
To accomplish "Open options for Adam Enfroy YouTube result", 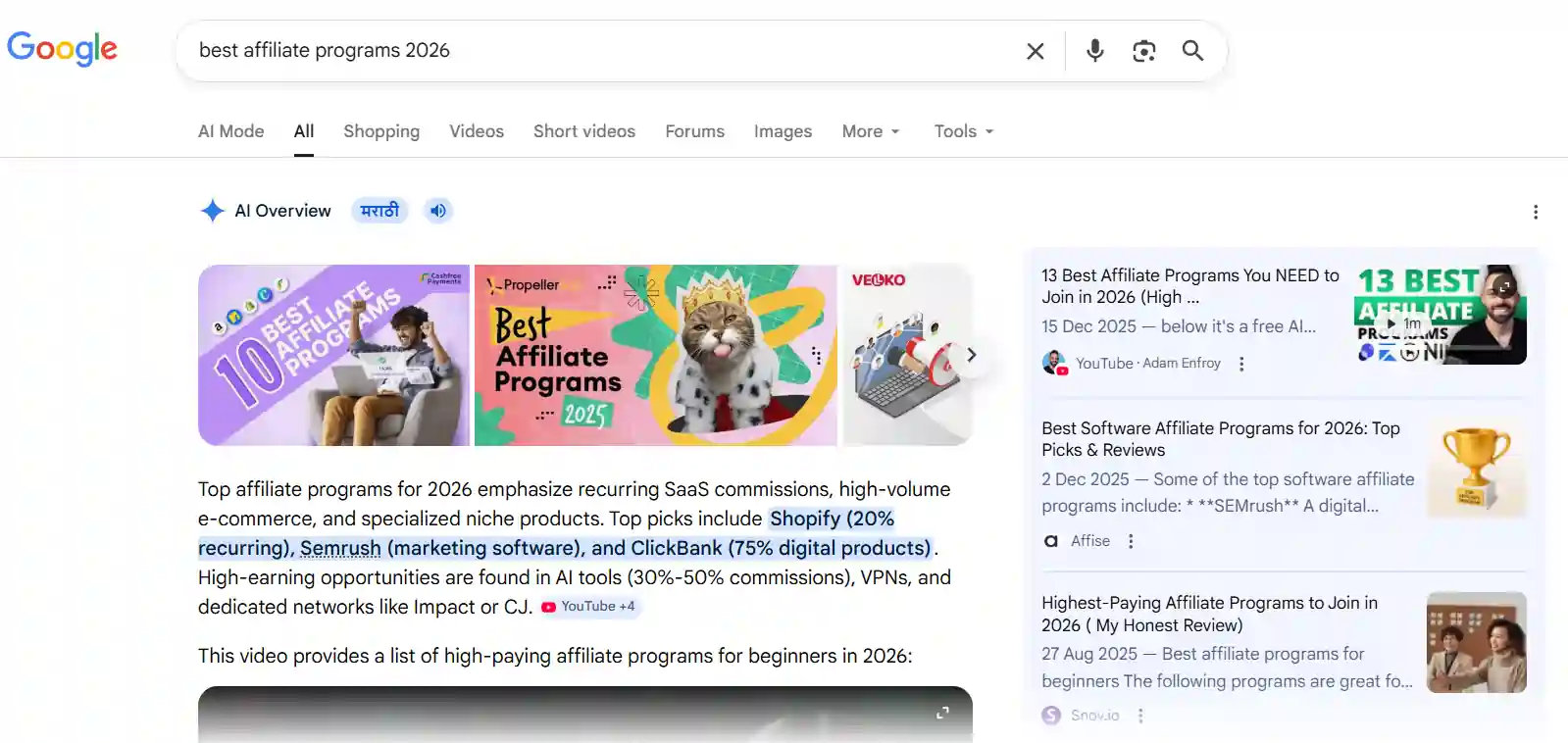I will pyautogui.click(x=1241, y=364).
